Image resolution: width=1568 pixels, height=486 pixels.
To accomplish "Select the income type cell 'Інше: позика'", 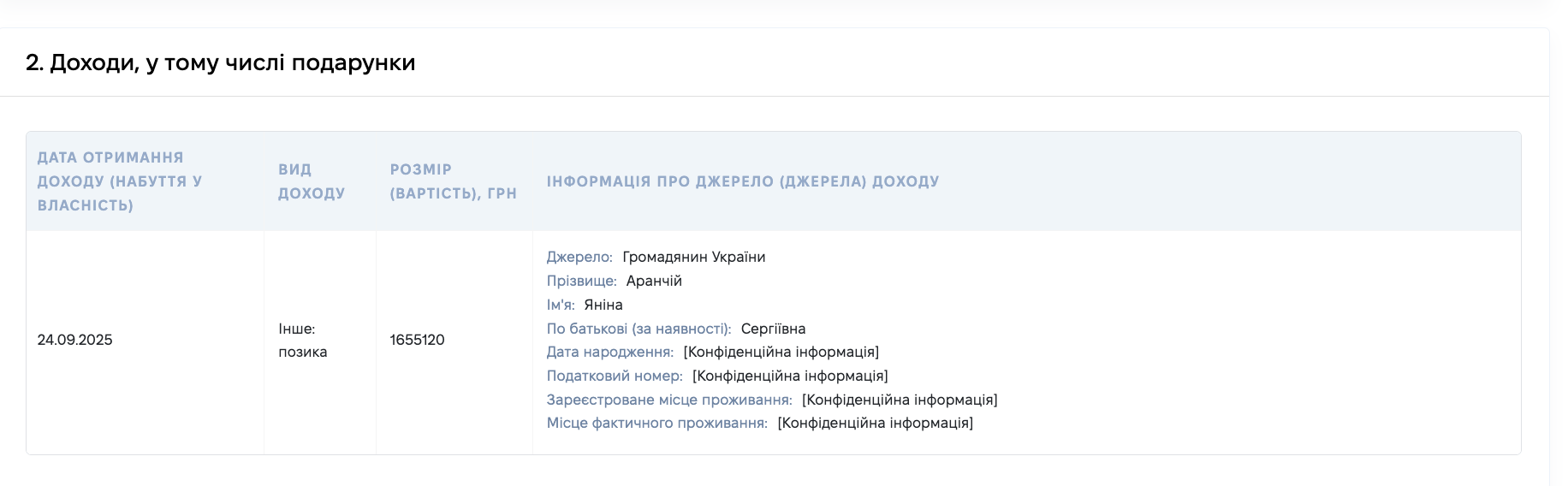I will (303, 340).
